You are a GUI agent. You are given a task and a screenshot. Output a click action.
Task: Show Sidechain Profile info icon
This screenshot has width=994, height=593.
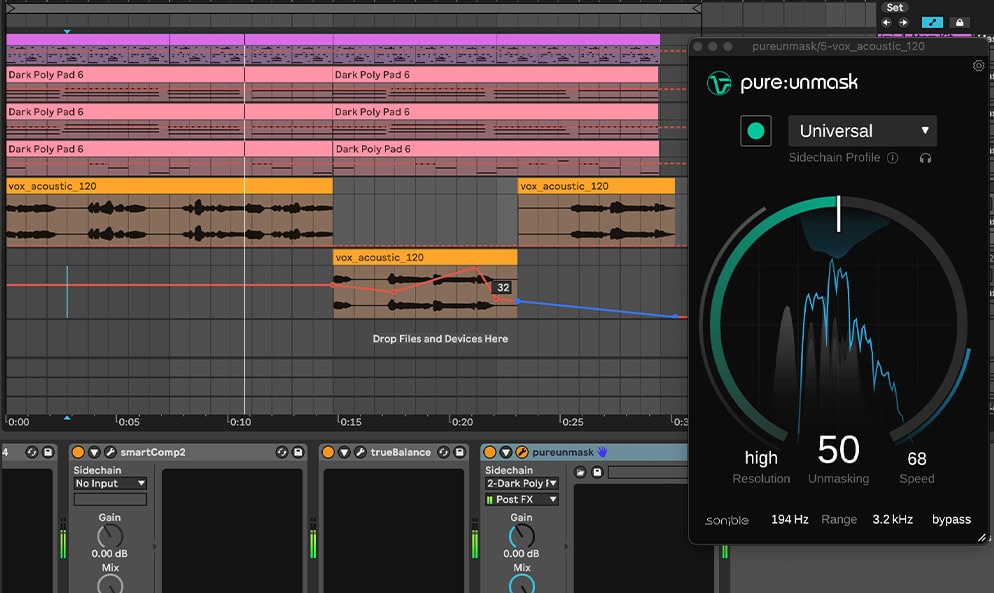pyautogui.click(x=892, y=158)
